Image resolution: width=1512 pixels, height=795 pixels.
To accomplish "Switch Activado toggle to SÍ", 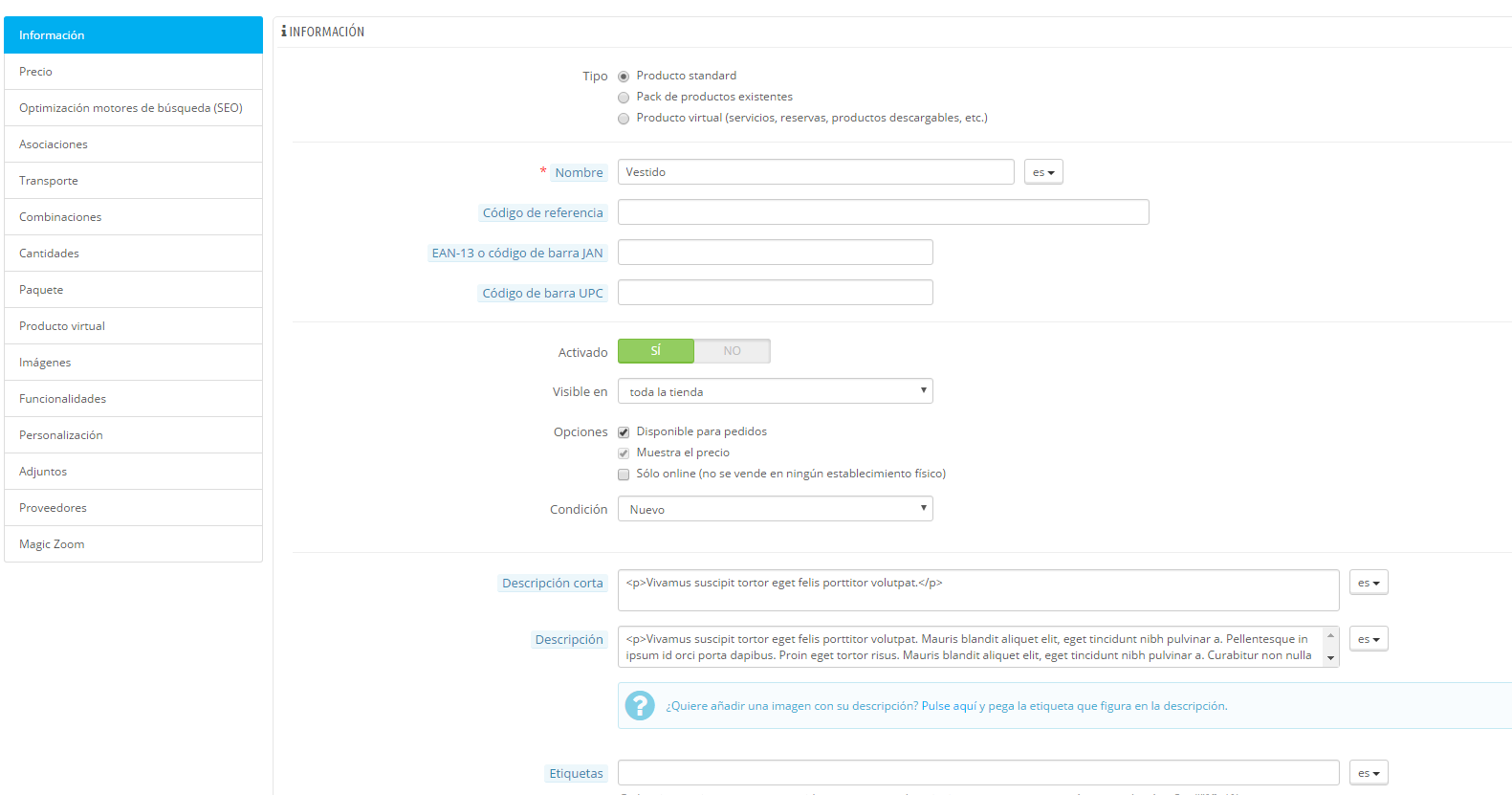I will (656, 351).
